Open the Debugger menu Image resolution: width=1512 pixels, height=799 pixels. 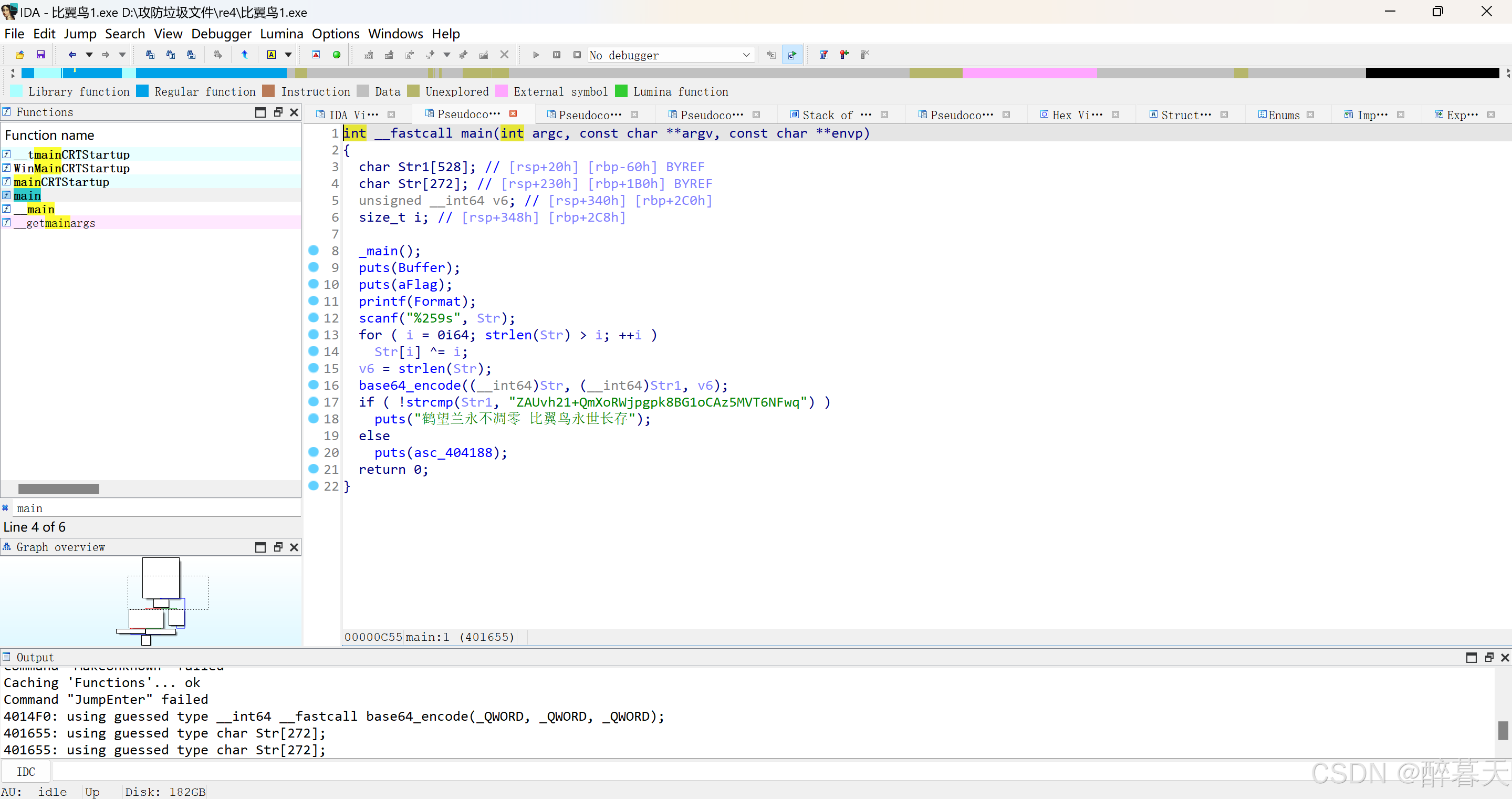pos(221,34)
